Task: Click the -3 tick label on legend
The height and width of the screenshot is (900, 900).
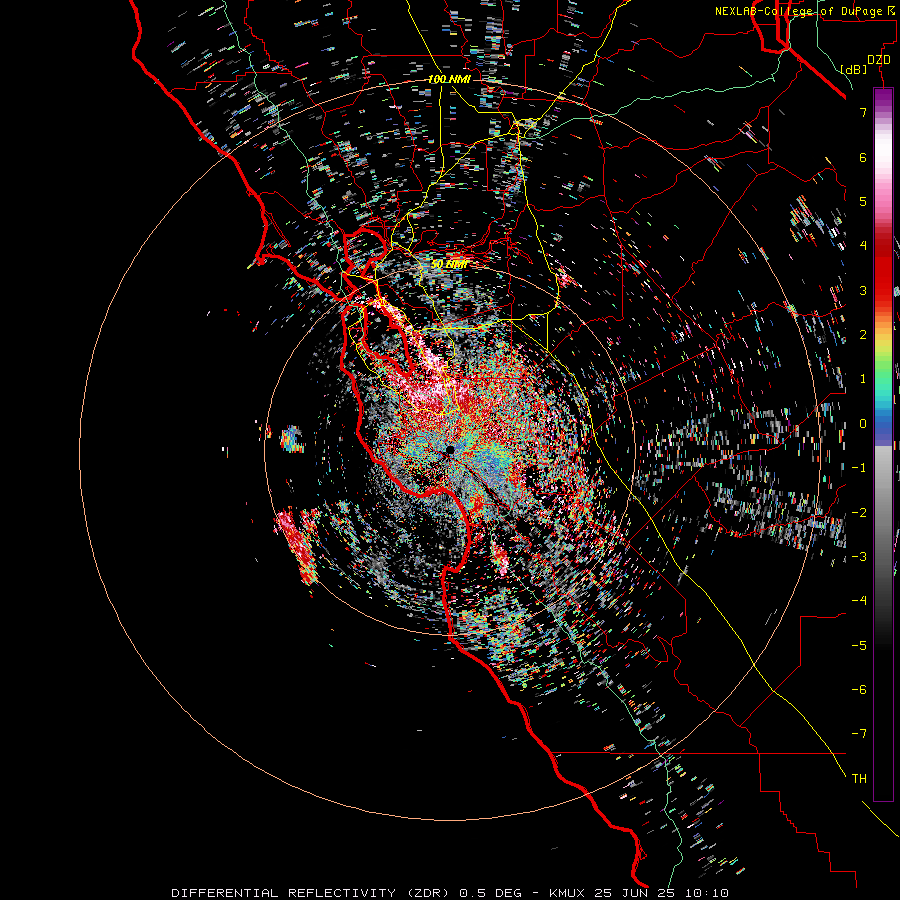Action: (859, 557)
